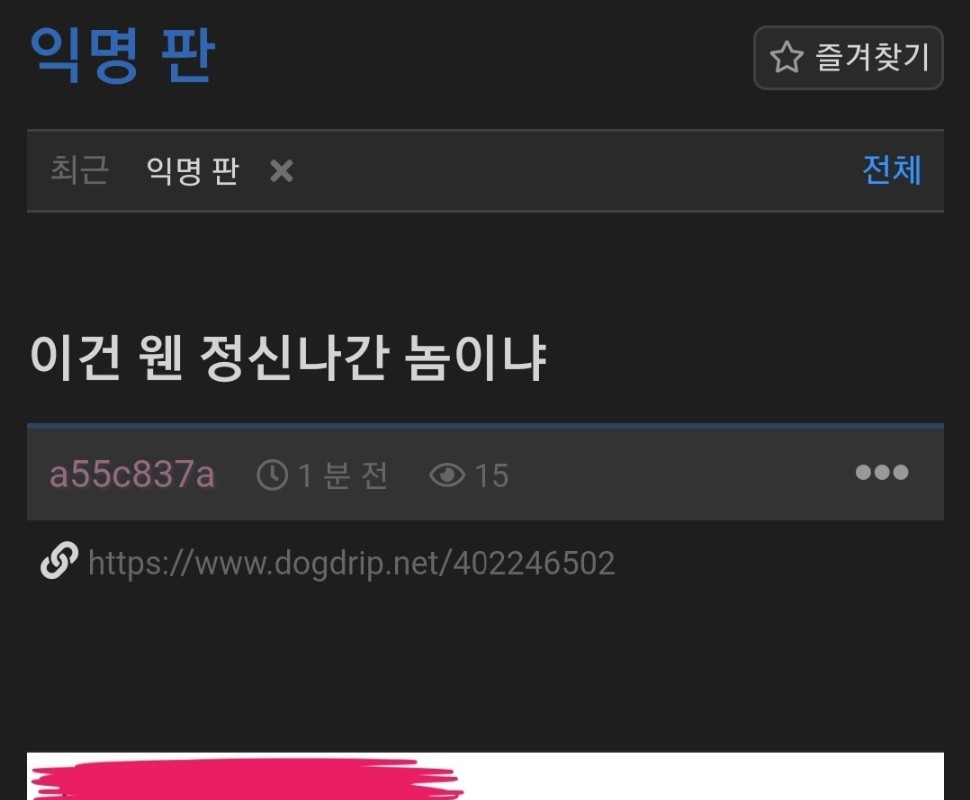Remove 익명 판 from recent boards
970x800 pixels.
pyautogui.click(x=281, y=171)
